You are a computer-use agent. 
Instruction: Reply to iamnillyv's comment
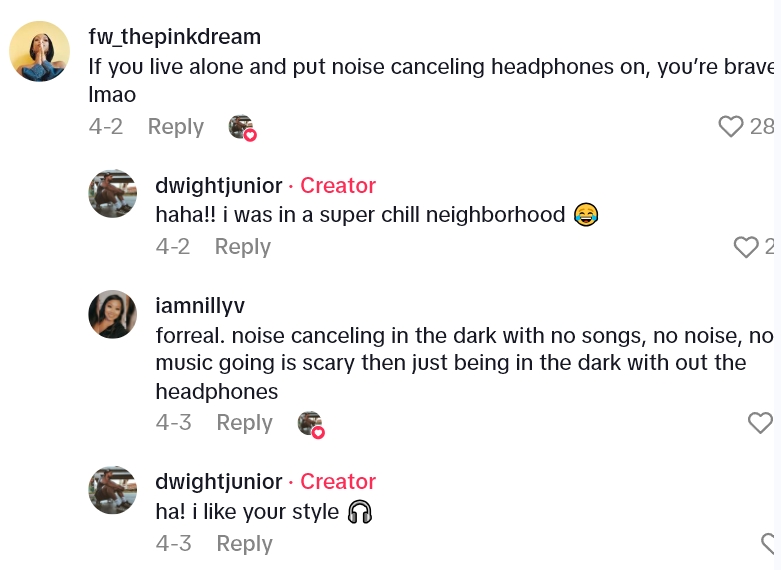click(x=245, y=423)
